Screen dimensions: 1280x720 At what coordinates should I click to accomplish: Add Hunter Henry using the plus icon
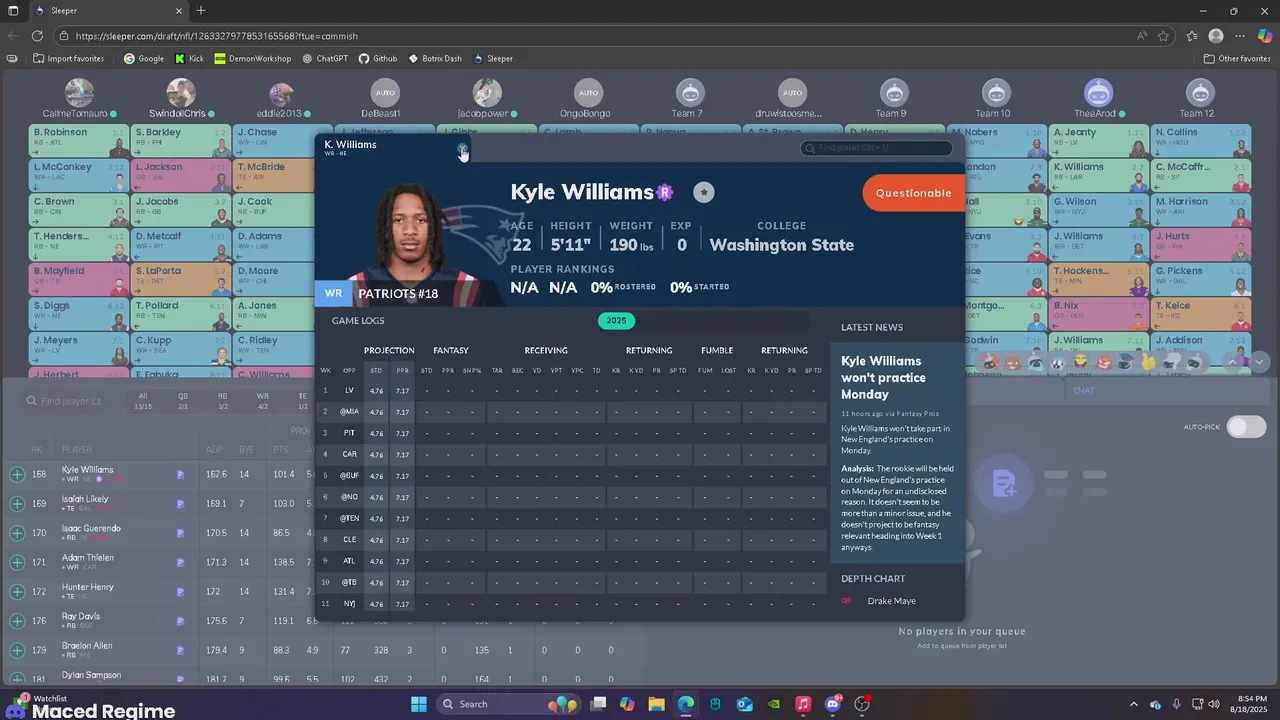tap(17, 592)
